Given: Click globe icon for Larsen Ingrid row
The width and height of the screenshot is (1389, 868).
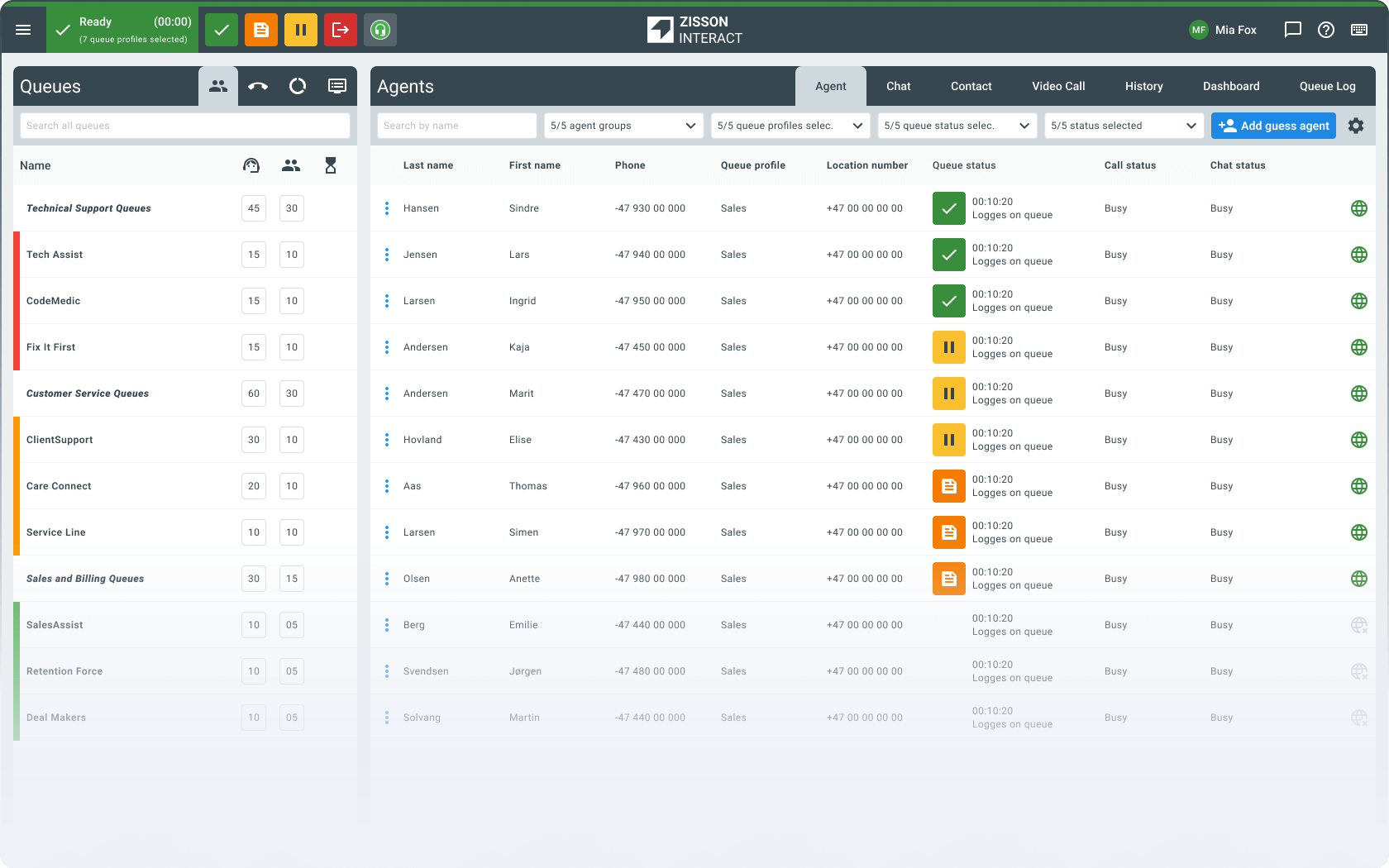Looking at the screenshot, I should (1359, 301).
